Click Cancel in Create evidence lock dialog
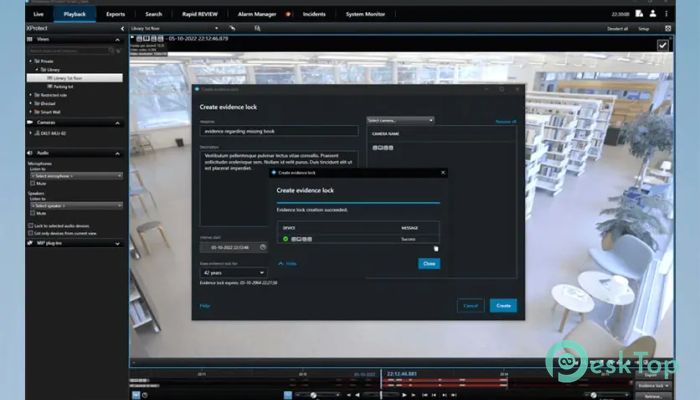 471,306
